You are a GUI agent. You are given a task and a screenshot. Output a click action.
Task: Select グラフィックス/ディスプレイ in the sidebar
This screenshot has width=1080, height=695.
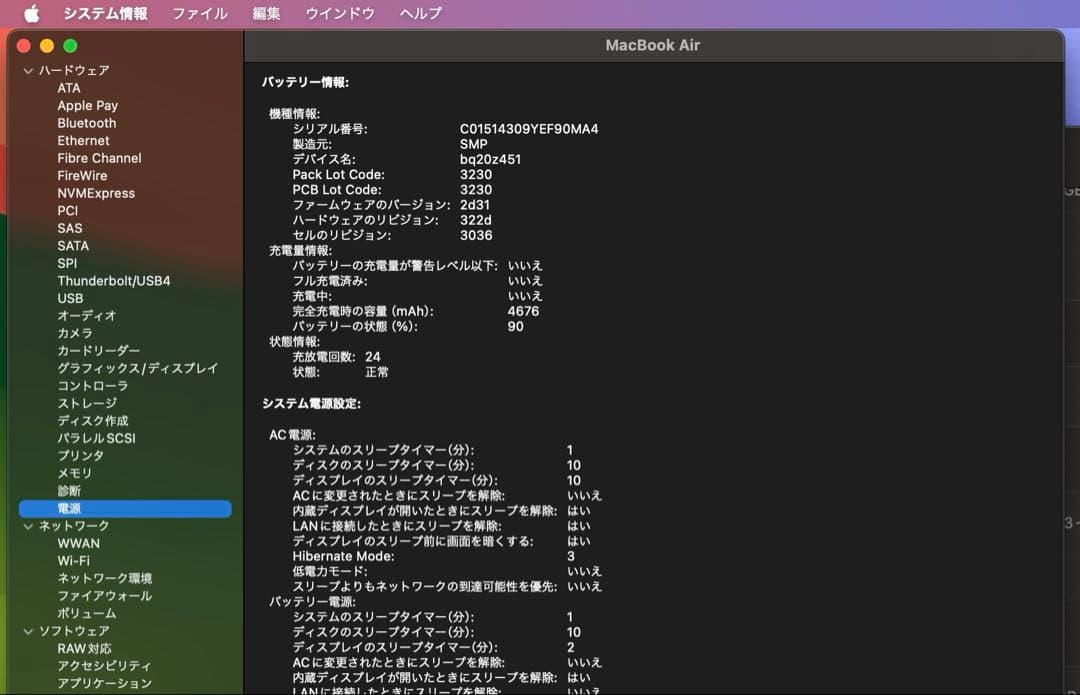(x=137, y=368)
